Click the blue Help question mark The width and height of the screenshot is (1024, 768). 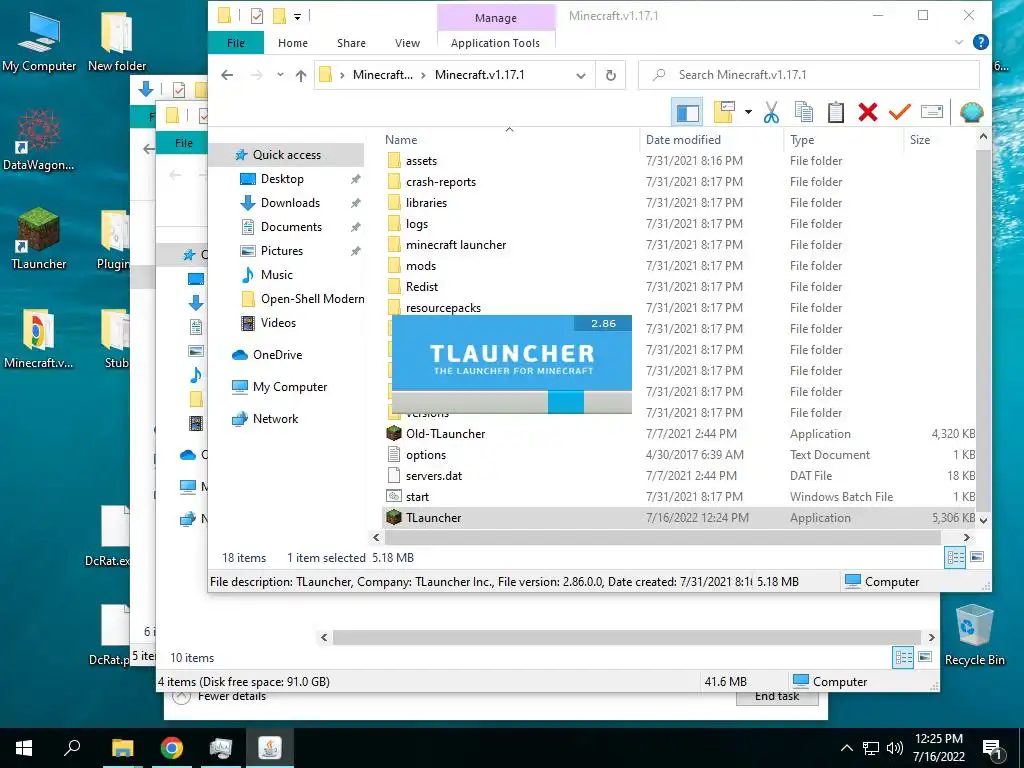(980, 42)
